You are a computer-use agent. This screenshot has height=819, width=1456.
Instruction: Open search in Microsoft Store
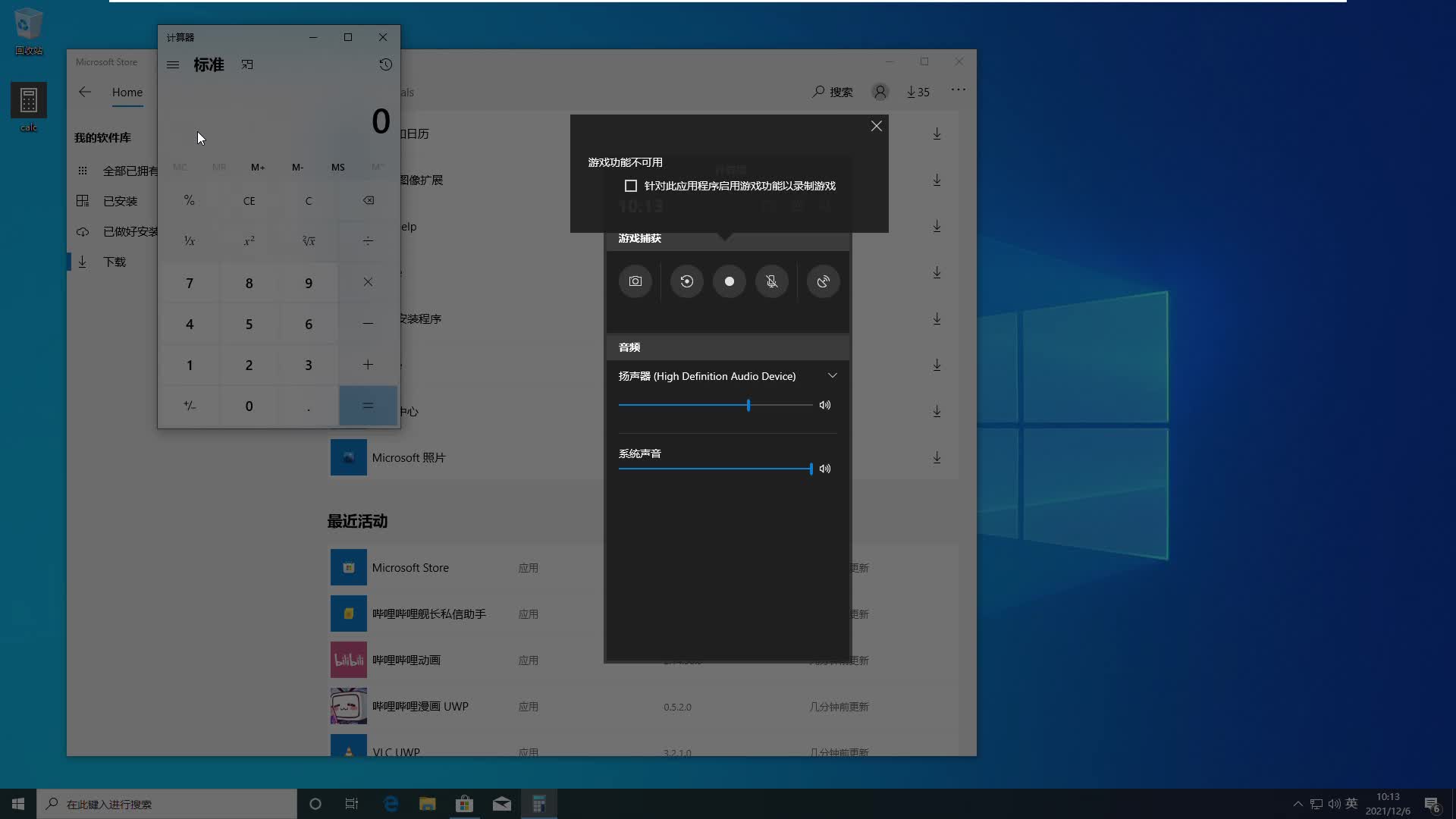(833, 92)
